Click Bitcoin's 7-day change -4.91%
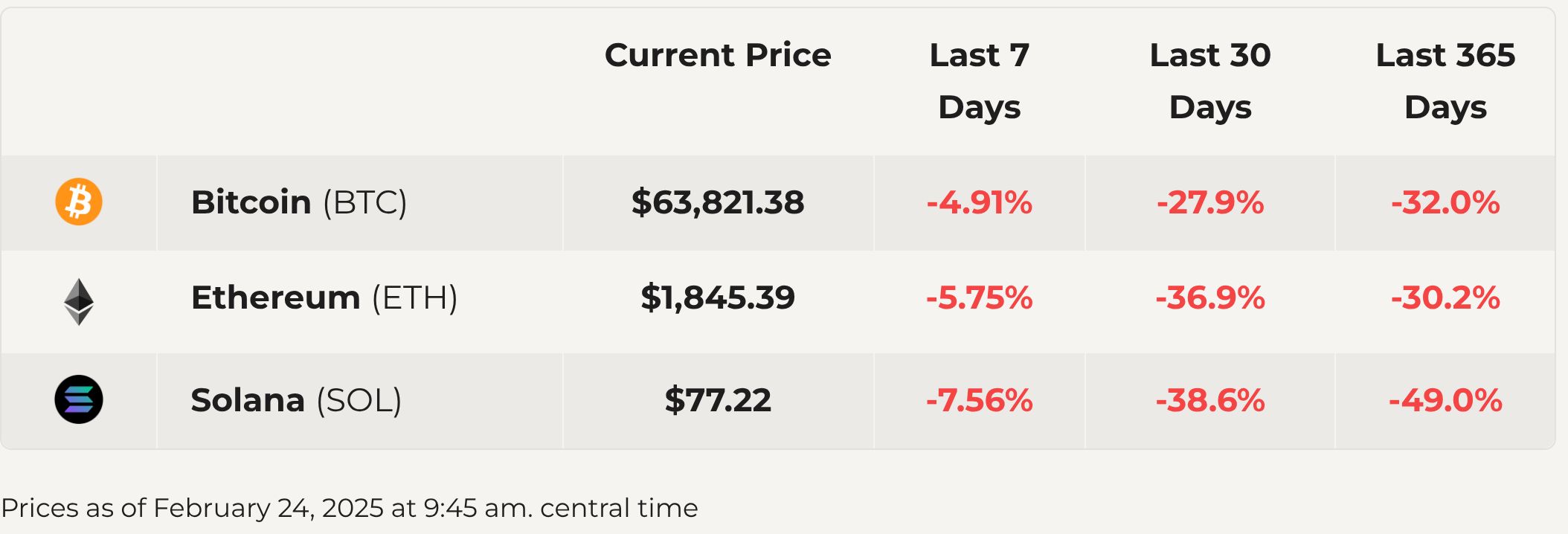 pos(979,202)
